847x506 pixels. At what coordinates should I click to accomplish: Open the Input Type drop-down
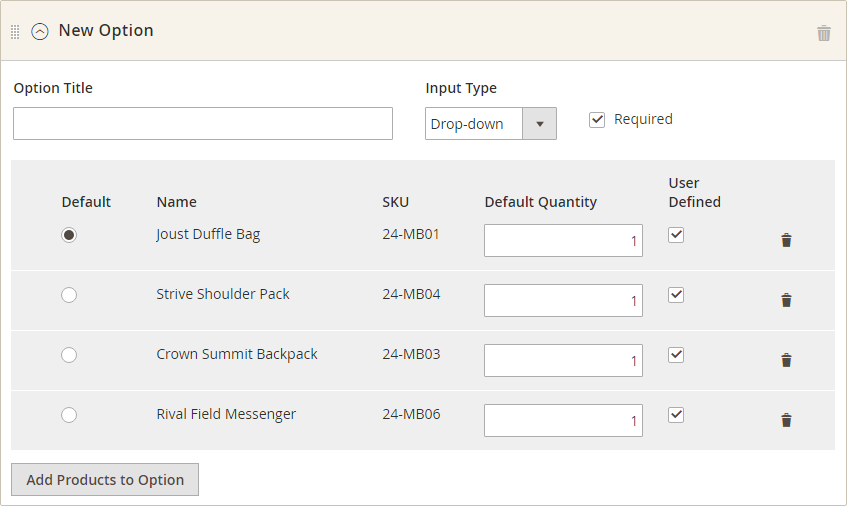490,124
